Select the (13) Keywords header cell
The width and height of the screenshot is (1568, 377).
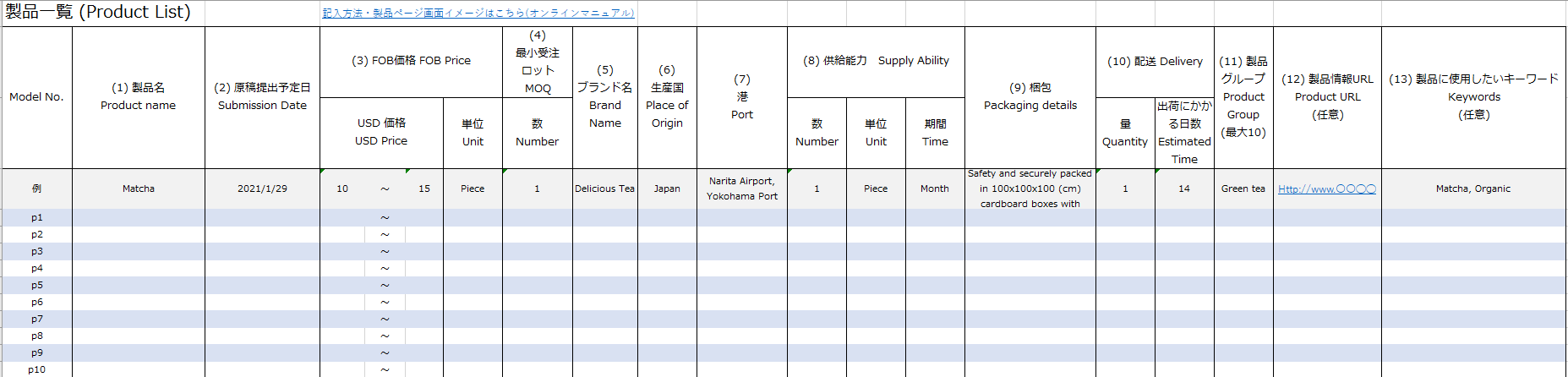(1473, 97)
